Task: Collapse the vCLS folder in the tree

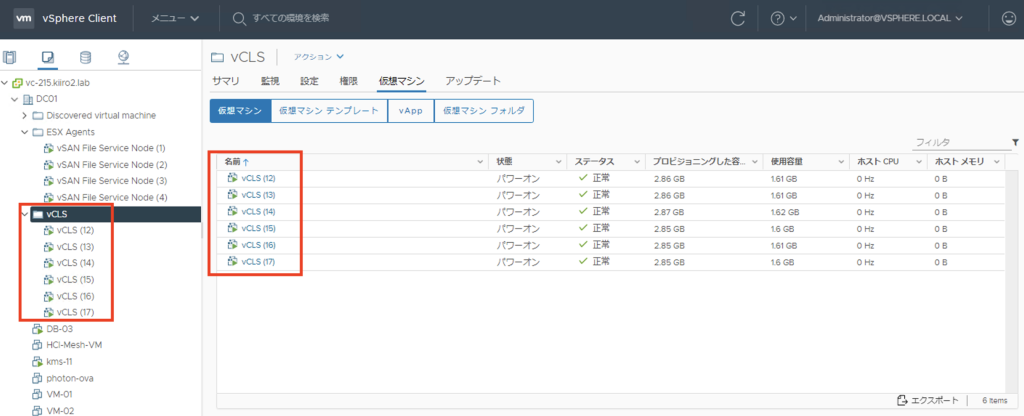Action: 25,214
